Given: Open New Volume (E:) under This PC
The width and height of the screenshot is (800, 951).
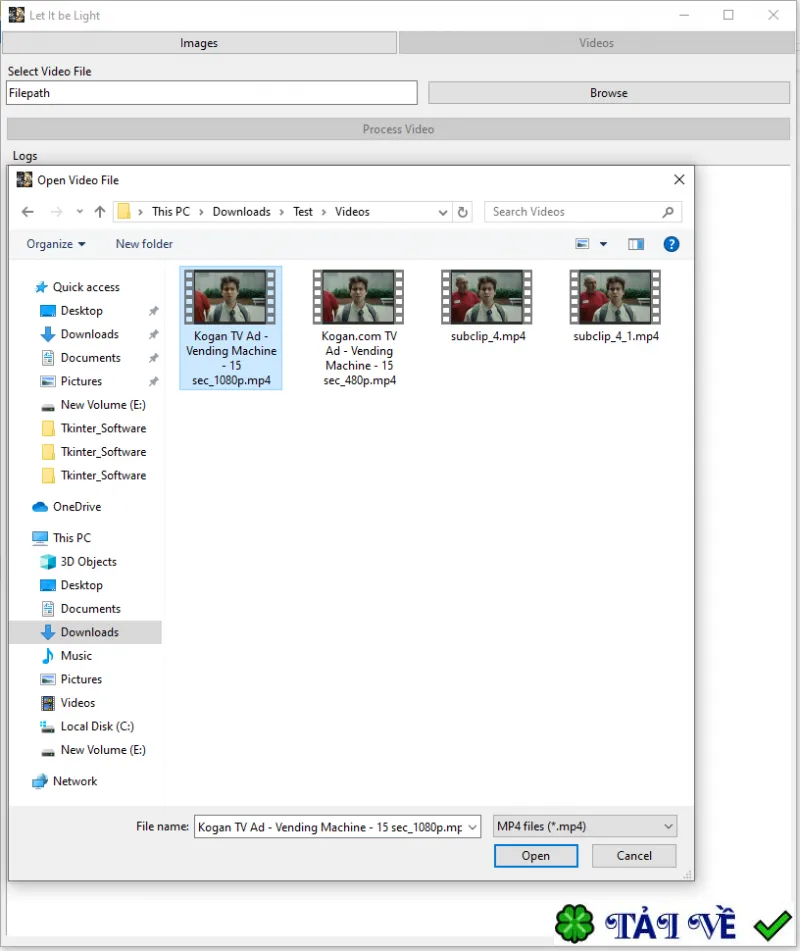Looking at the screenshot, I should 103,750.
